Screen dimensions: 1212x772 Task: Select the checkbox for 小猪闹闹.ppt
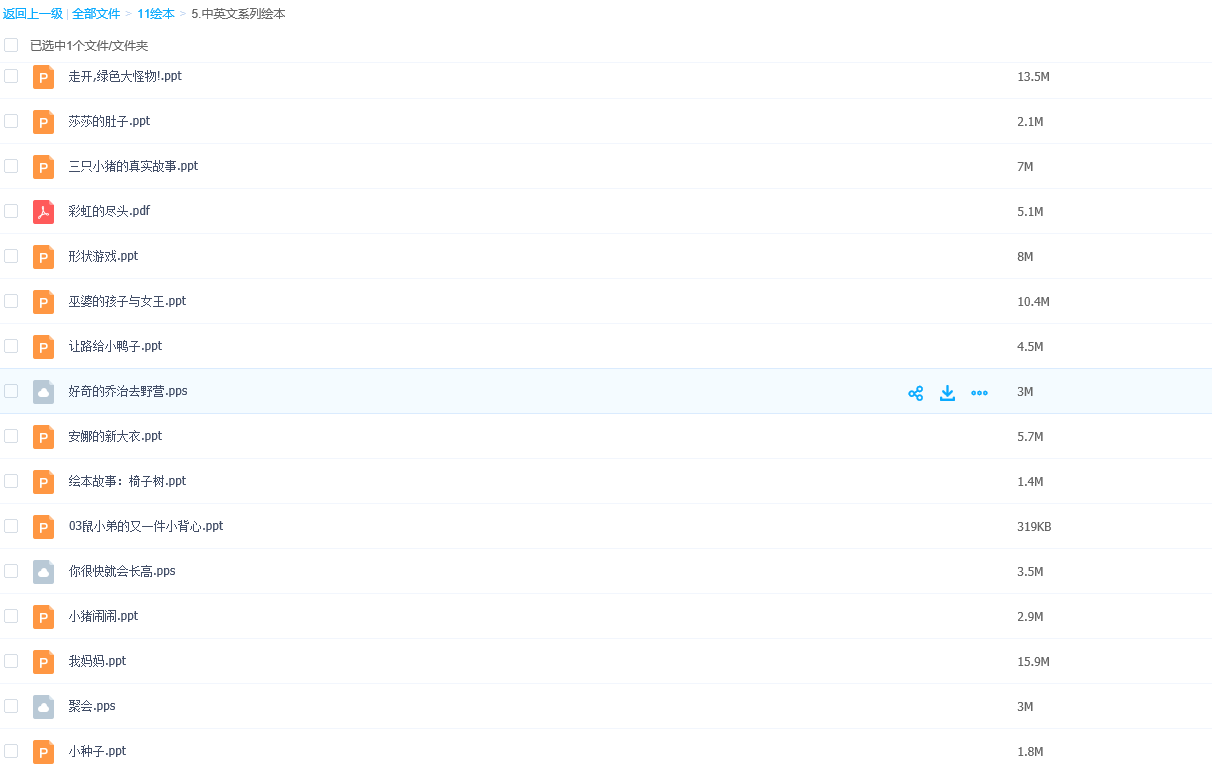pyautogui.click(x=11, y=616)
